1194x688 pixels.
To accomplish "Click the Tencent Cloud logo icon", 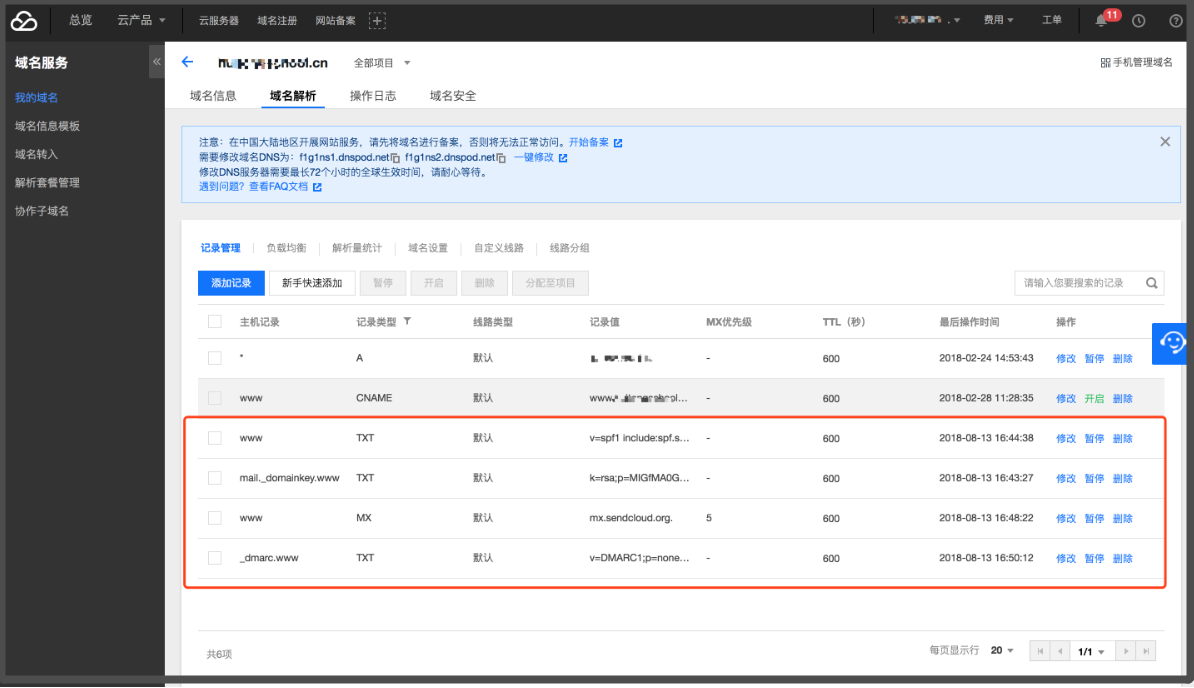I will (24, 21).
